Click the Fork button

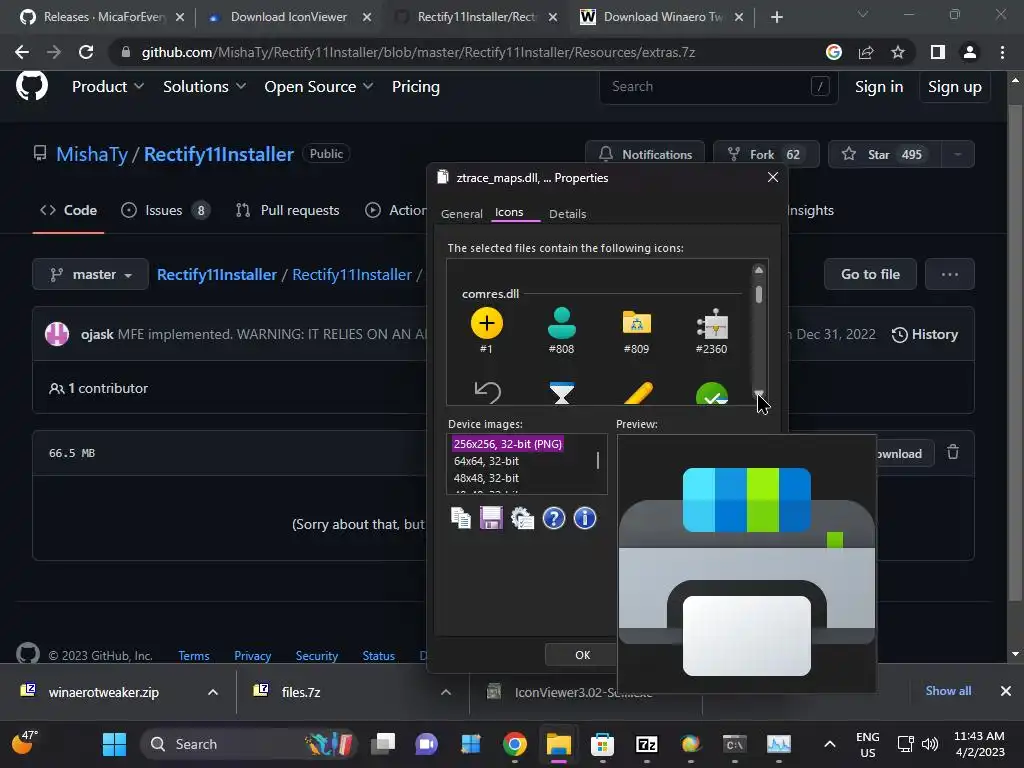(766, 154)
